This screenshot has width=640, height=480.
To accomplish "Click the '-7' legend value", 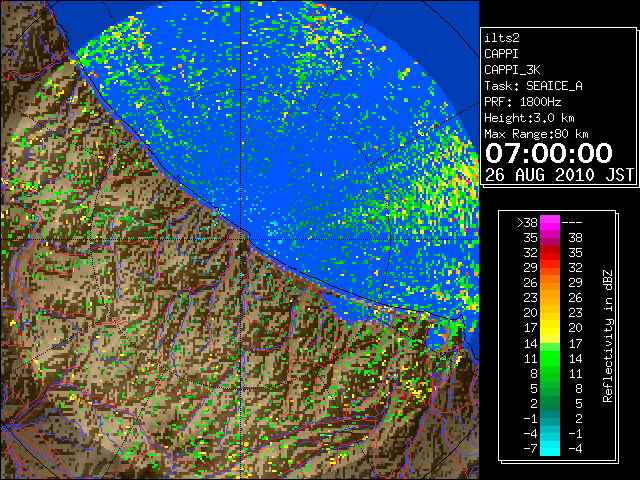I will (x=530, y=448).
